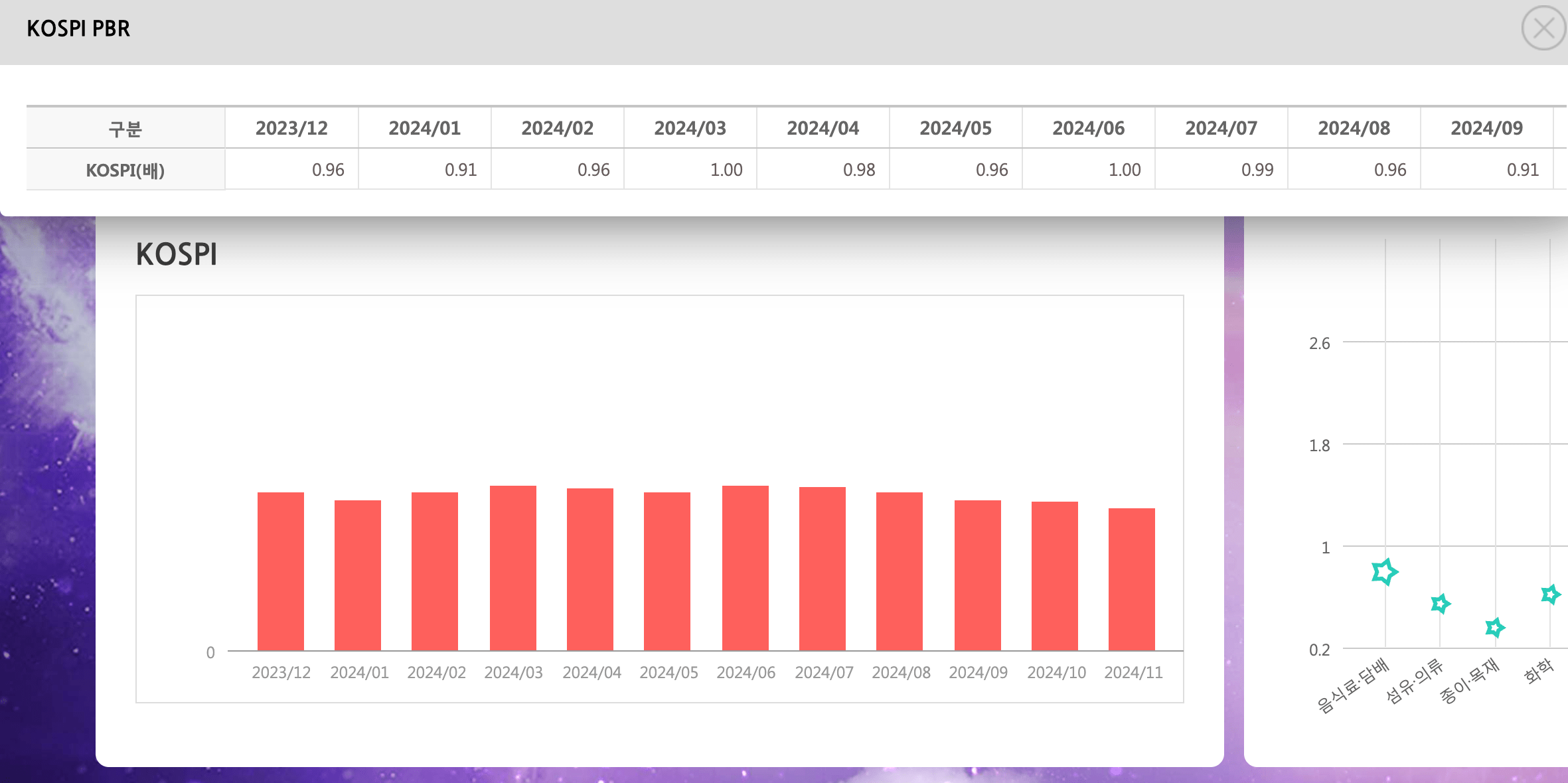The height and width of the screenshot is (783, 1568).
Task: Click the 2024/02 bar in KOSPI chart
Action: point(435,571)
